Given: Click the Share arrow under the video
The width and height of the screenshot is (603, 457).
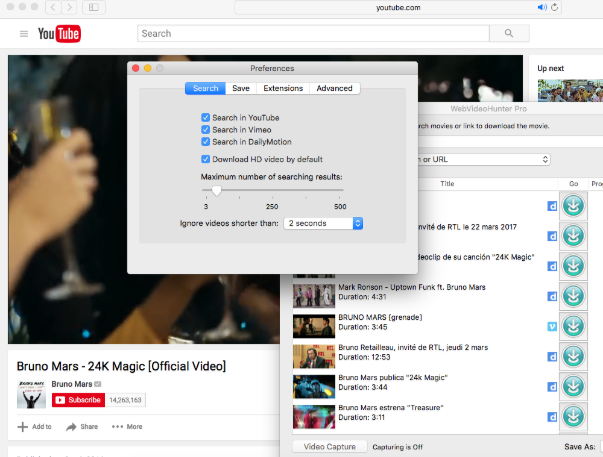Looking at the screenshot, I should [x=71, y=427].
